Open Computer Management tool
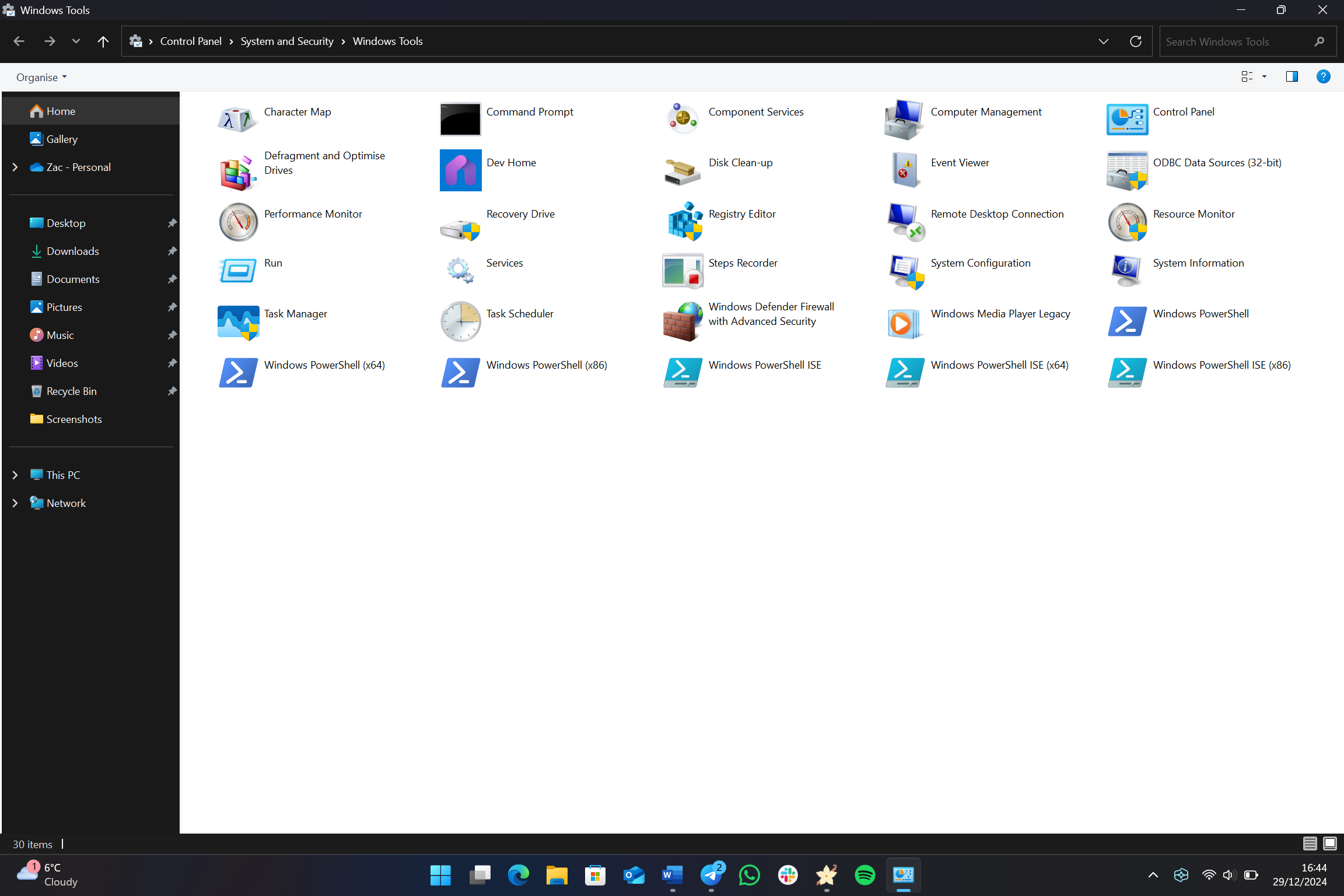Screen dimensions: 1344x896 pyautogui.click(x=986, y=111)
